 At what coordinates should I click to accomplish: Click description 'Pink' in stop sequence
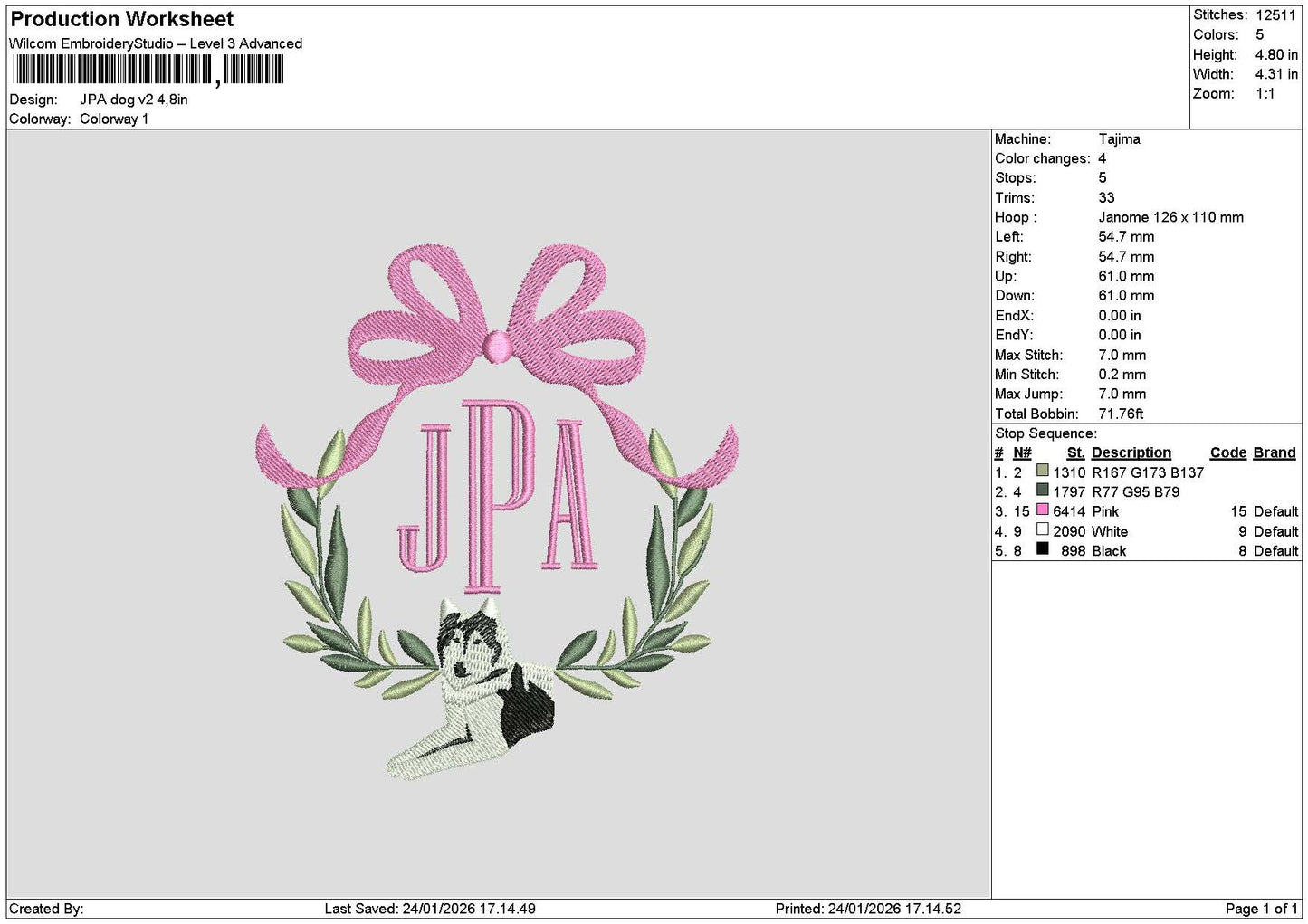point(1105,511)
